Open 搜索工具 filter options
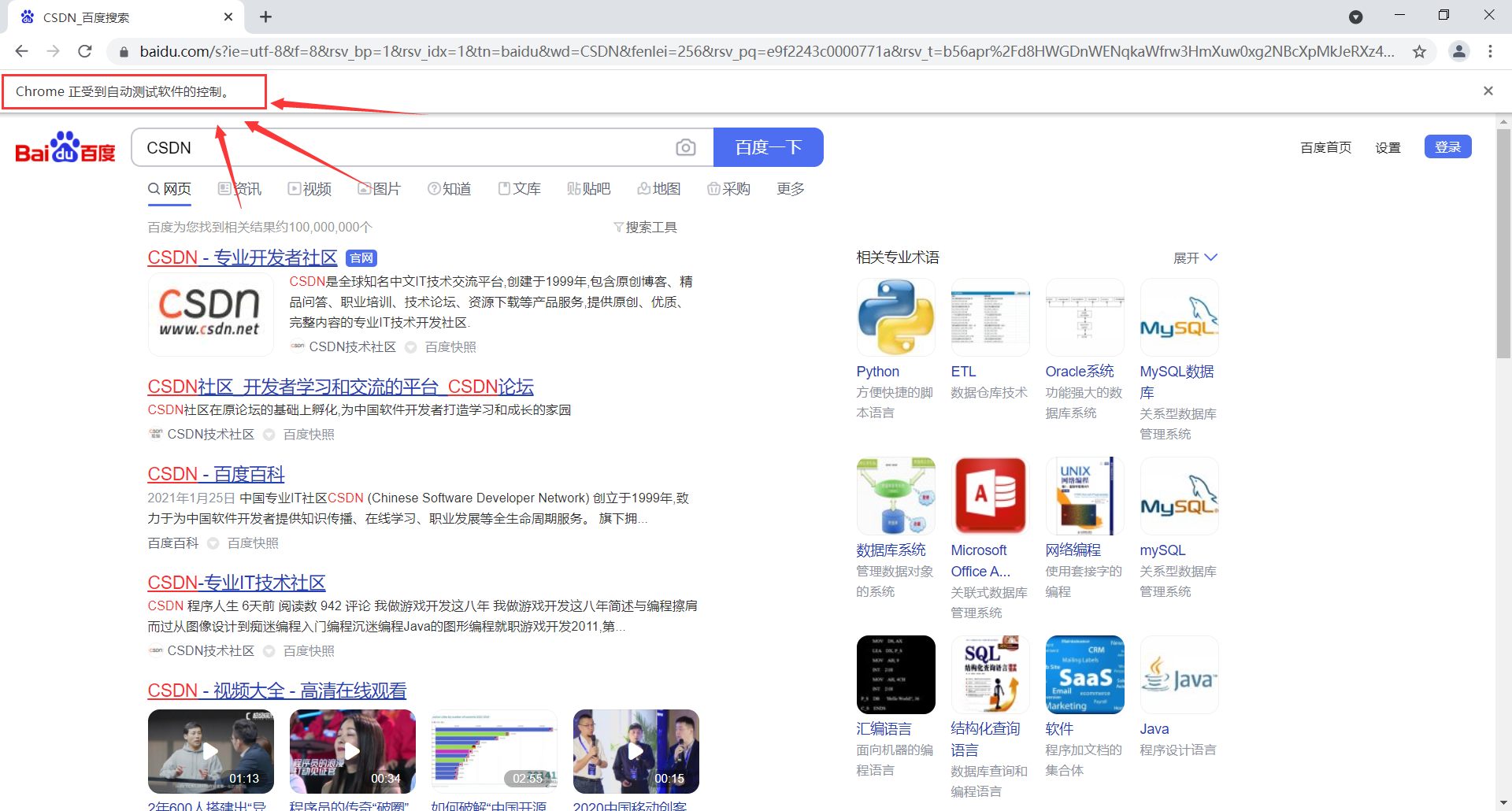This screenshot has width=1512, height=811. point(645,227)
